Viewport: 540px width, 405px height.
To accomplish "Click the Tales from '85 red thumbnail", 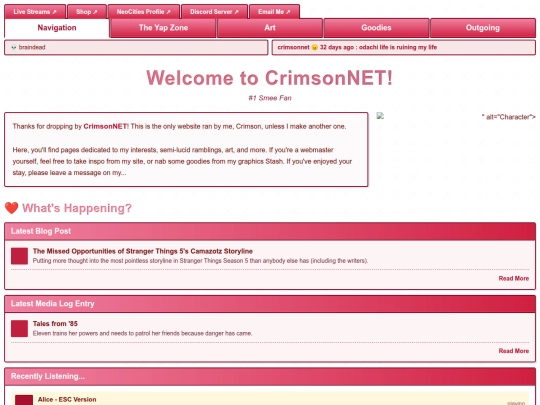I will point(19,329).
